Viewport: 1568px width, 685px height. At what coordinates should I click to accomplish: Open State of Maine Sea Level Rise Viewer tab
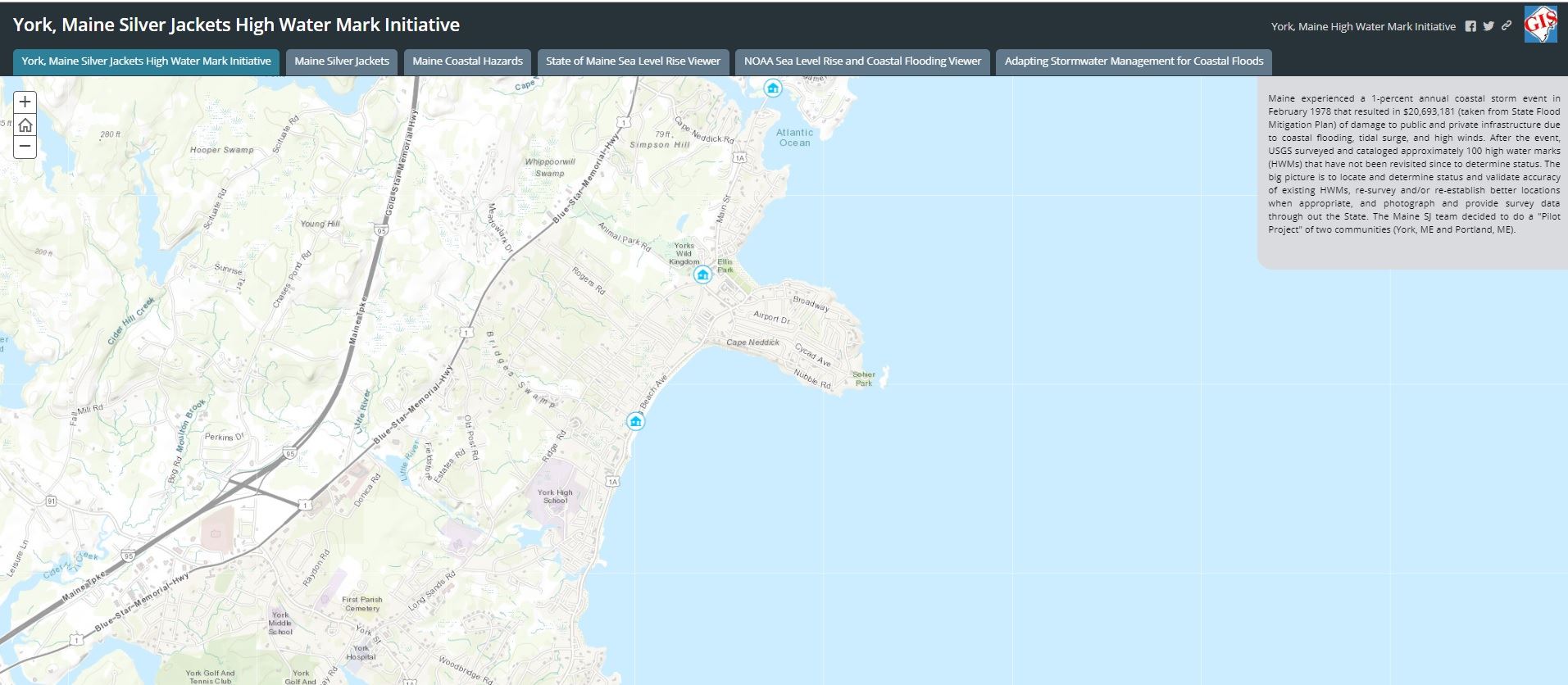click(633, 61)
